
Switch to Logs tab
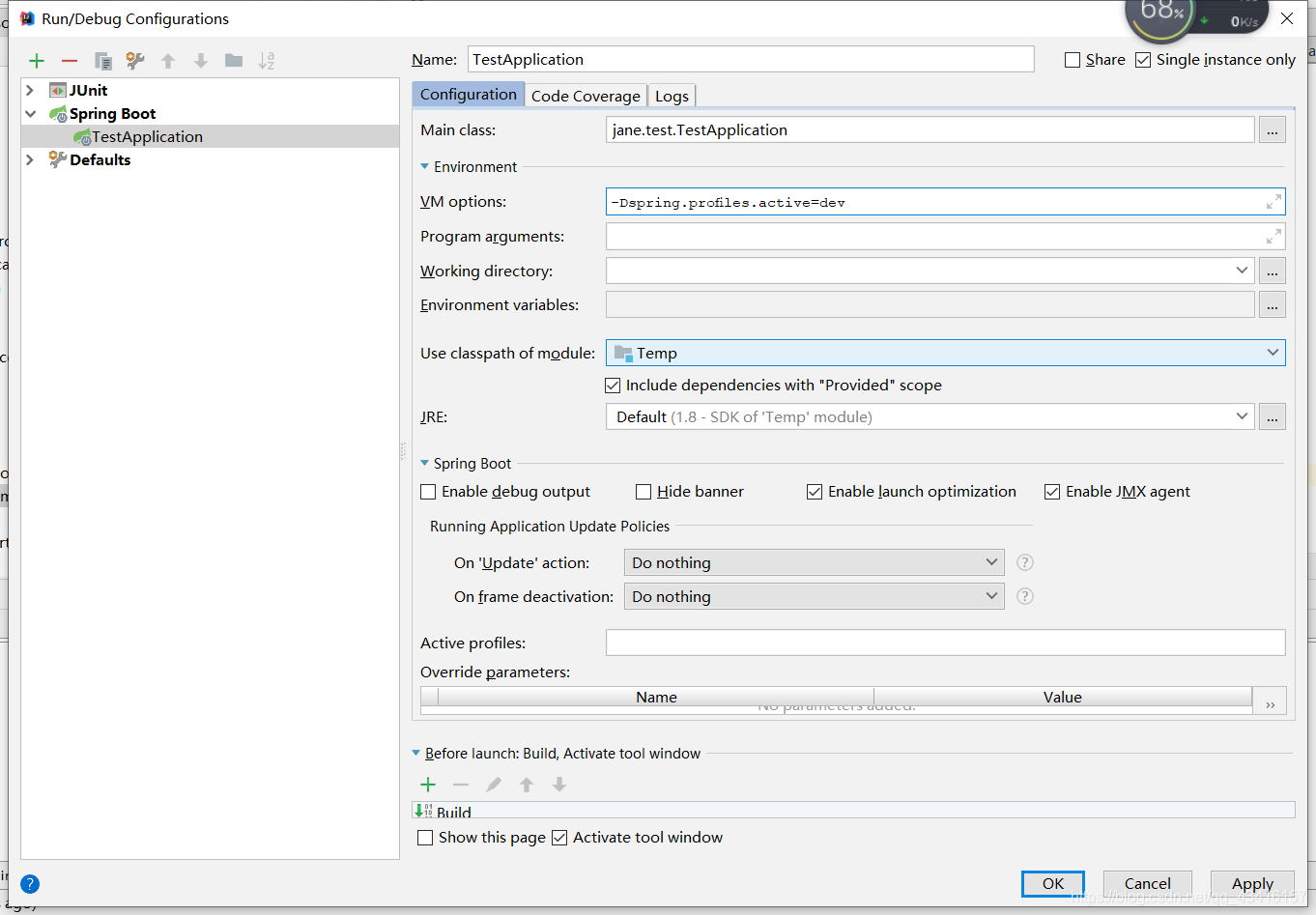(672, 96)
